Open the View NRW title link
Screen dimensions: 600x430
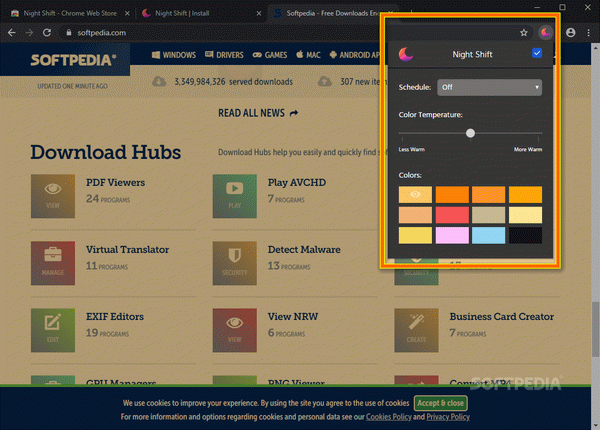coord(293,316)
